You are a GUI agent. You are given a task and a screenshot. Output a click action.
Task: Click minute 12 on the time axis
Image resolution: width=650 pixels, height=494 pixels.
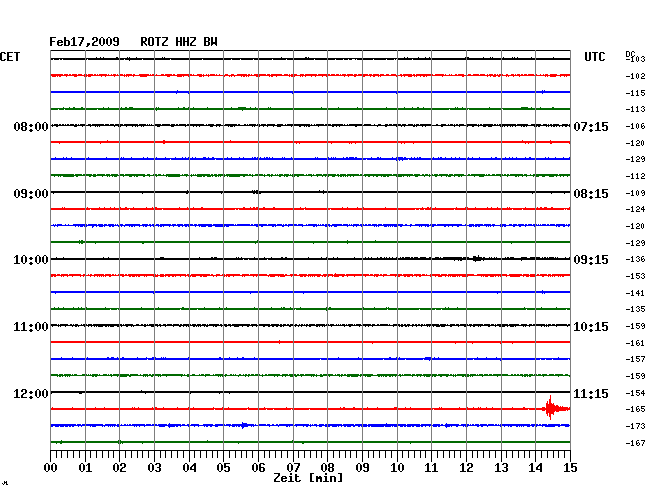466,468
